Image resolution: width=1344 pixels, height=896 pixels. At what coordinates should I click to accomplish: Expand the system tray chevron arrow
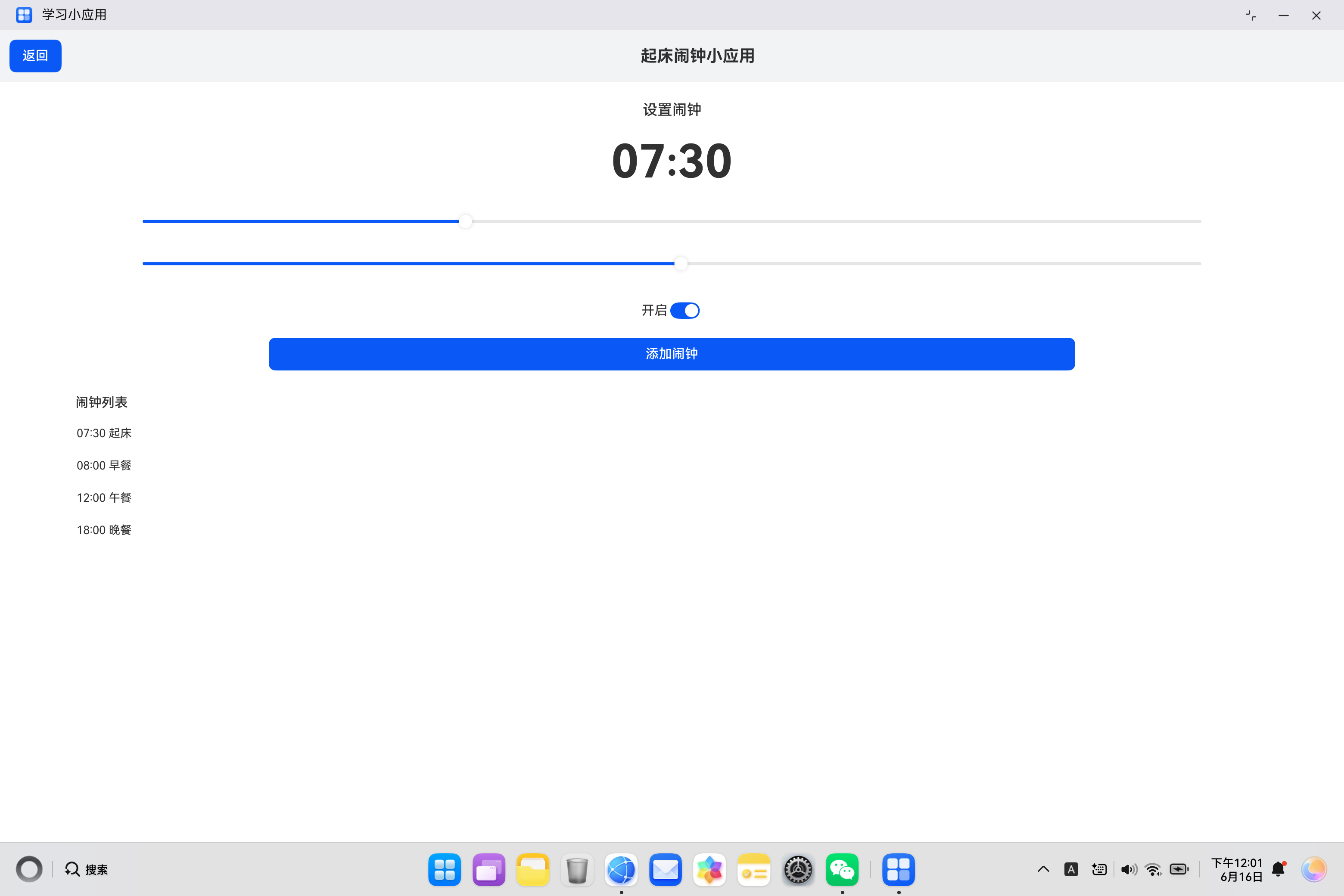1043,869
